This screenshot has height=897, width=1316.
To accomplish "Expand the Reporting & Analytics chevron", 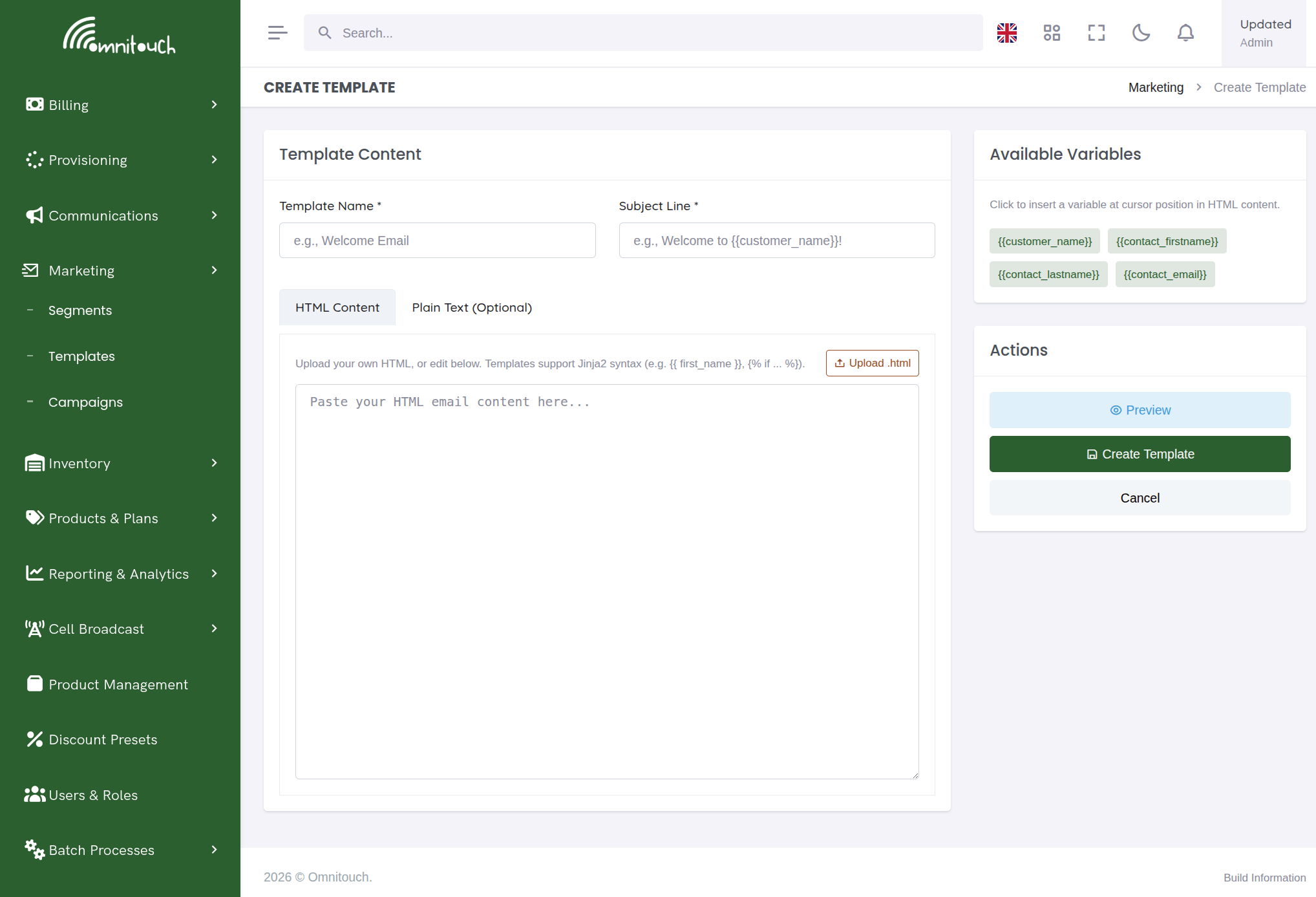I will pos(215,574).
